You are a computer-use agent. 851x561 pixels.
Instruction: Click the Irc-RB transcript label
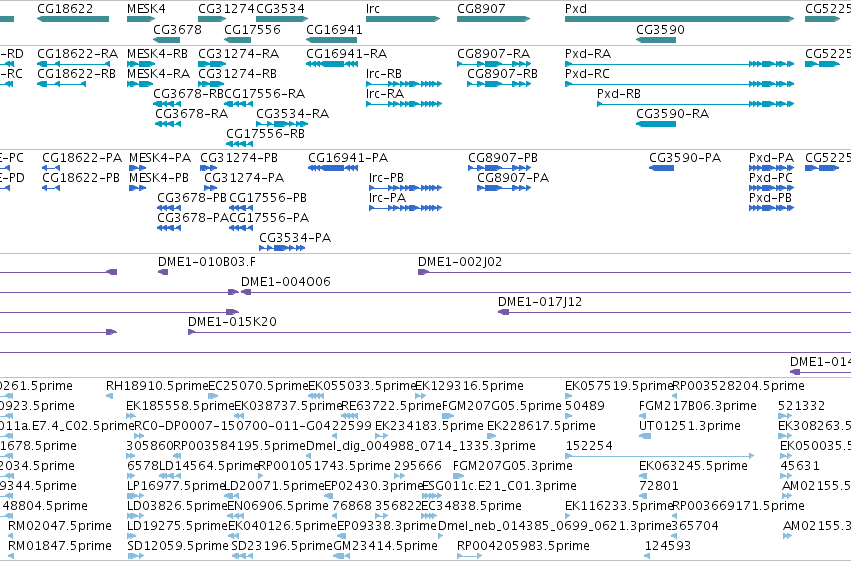click(384, 74)
